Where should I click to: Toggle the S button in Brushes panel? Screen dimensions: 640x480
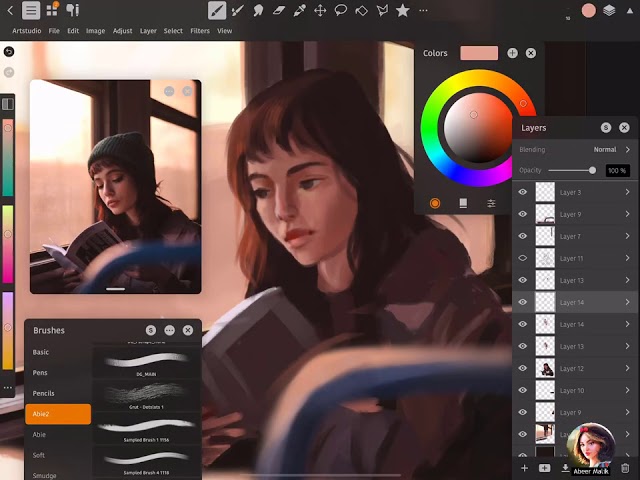point(151,330)
